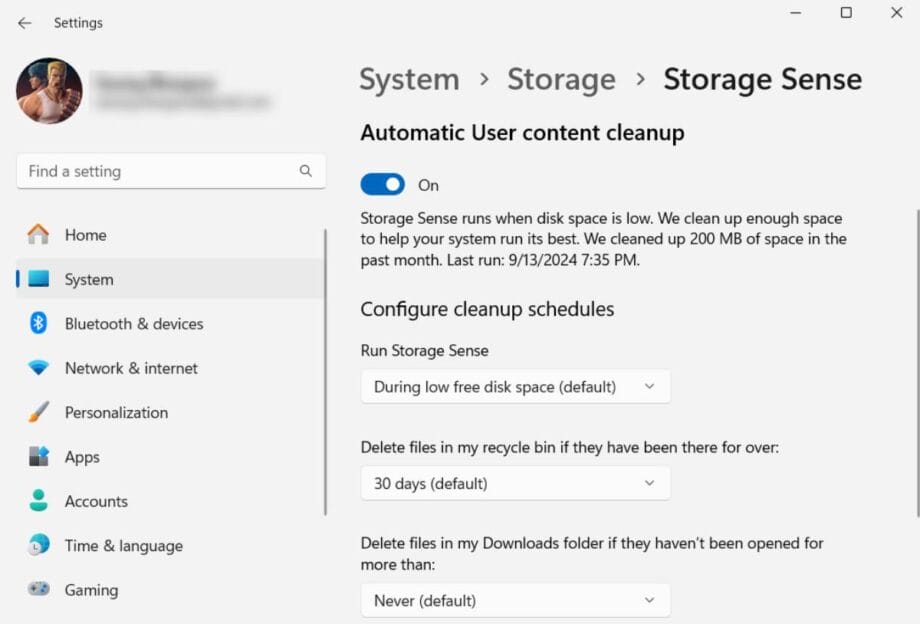Click the Find a setting search box
The width and height of the screenshot is (920, 624).
coord(150,171)
